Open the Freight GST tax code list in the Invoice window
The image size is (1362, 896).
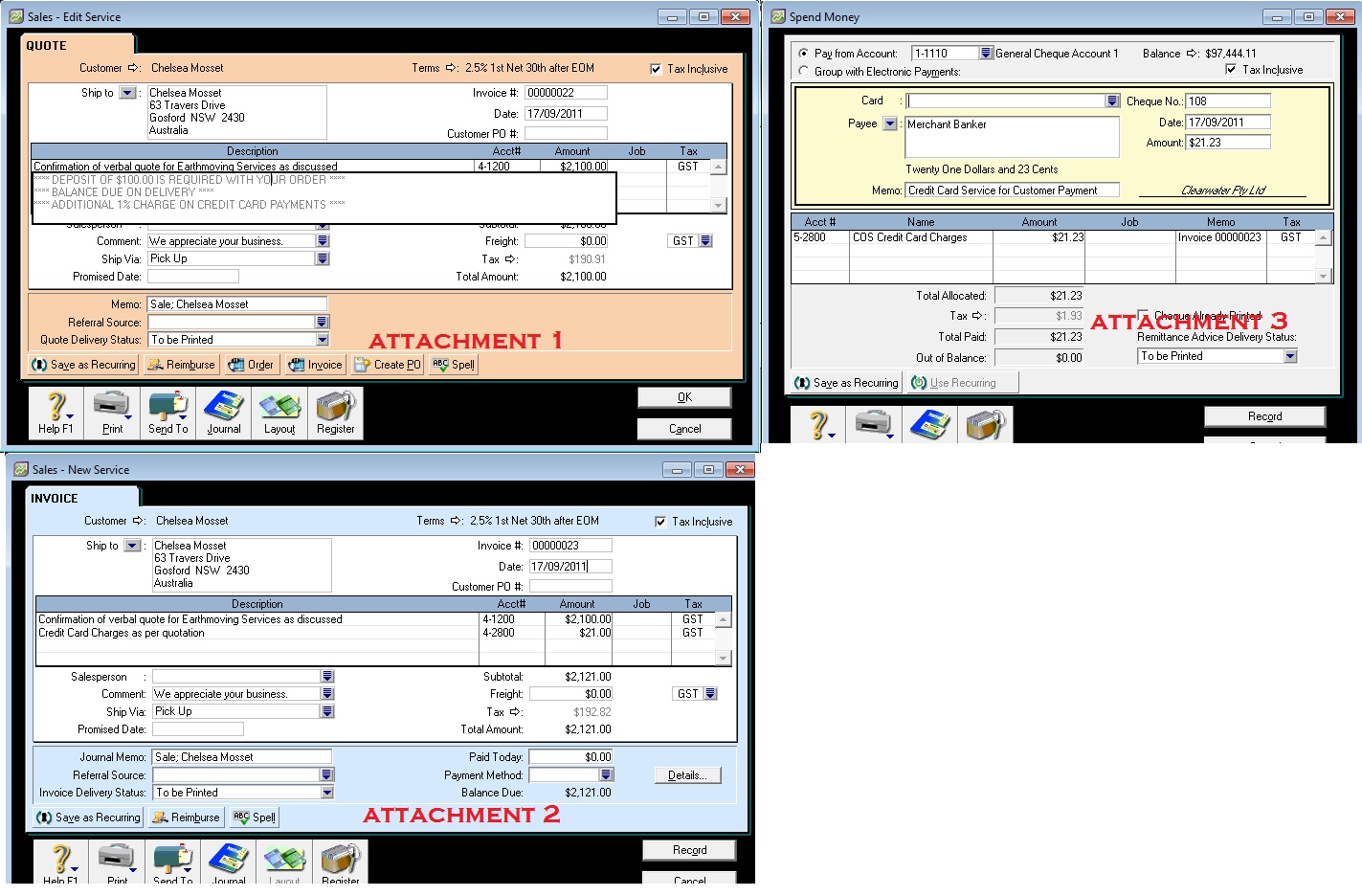point(710,694)
